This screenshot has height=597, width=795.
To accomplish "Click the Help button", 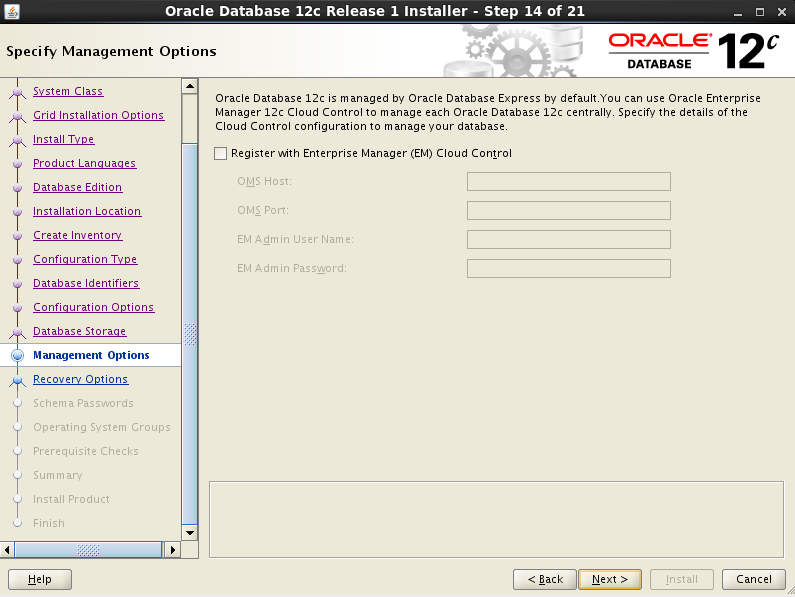I will 40,579.
